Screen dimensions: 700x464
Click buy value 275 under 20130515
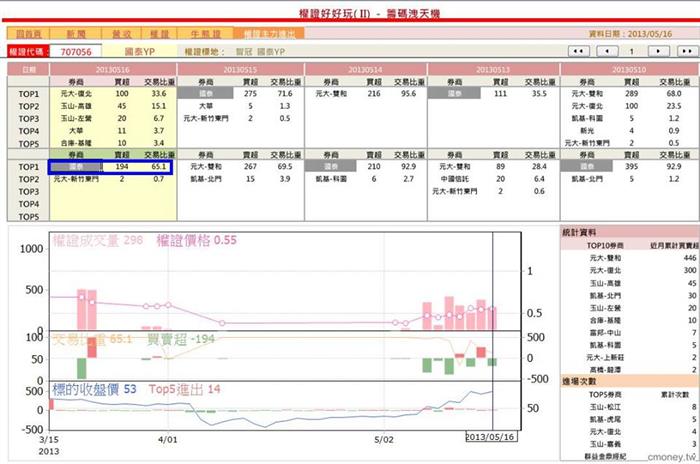click(x=250, y=94)
